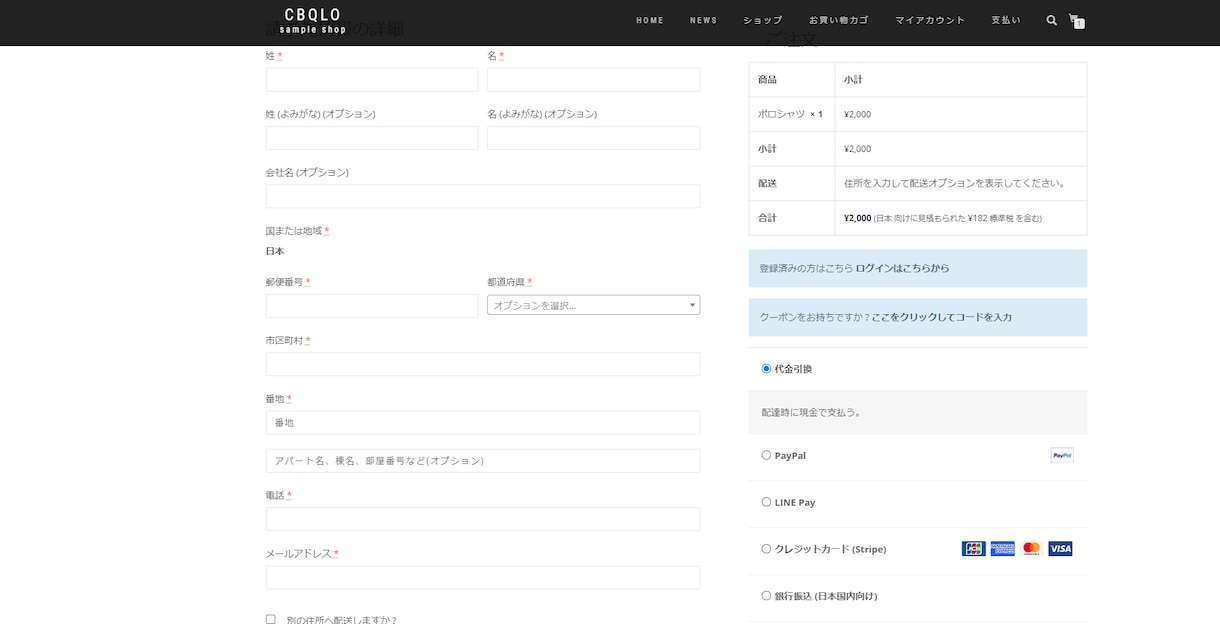Focus the 名 (よみがな) input field
The image size is (1220, 624).
tap(593, 138)
